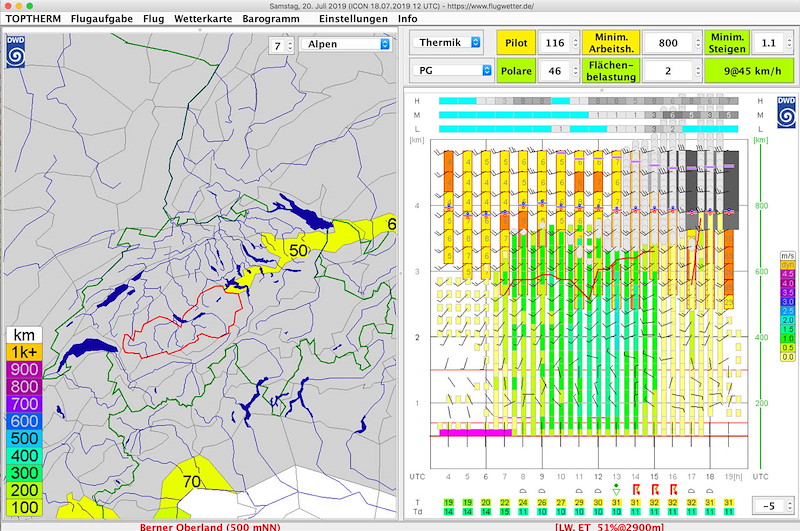800x531 pixels.
Task: Click the thunderstorm flag icon at 14 UTC
Action: (x=636, y=490)
